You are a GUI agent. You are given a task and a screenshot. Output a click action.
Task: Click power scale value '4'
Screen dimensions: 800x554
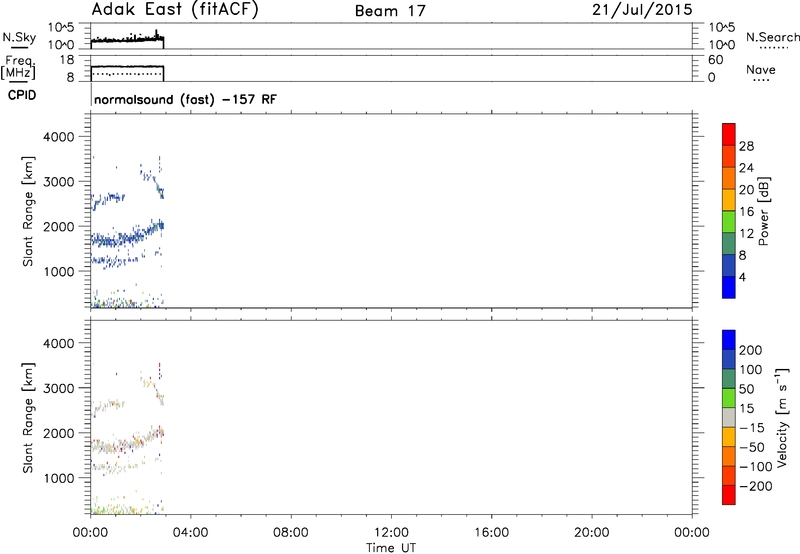tap(742, 277)
